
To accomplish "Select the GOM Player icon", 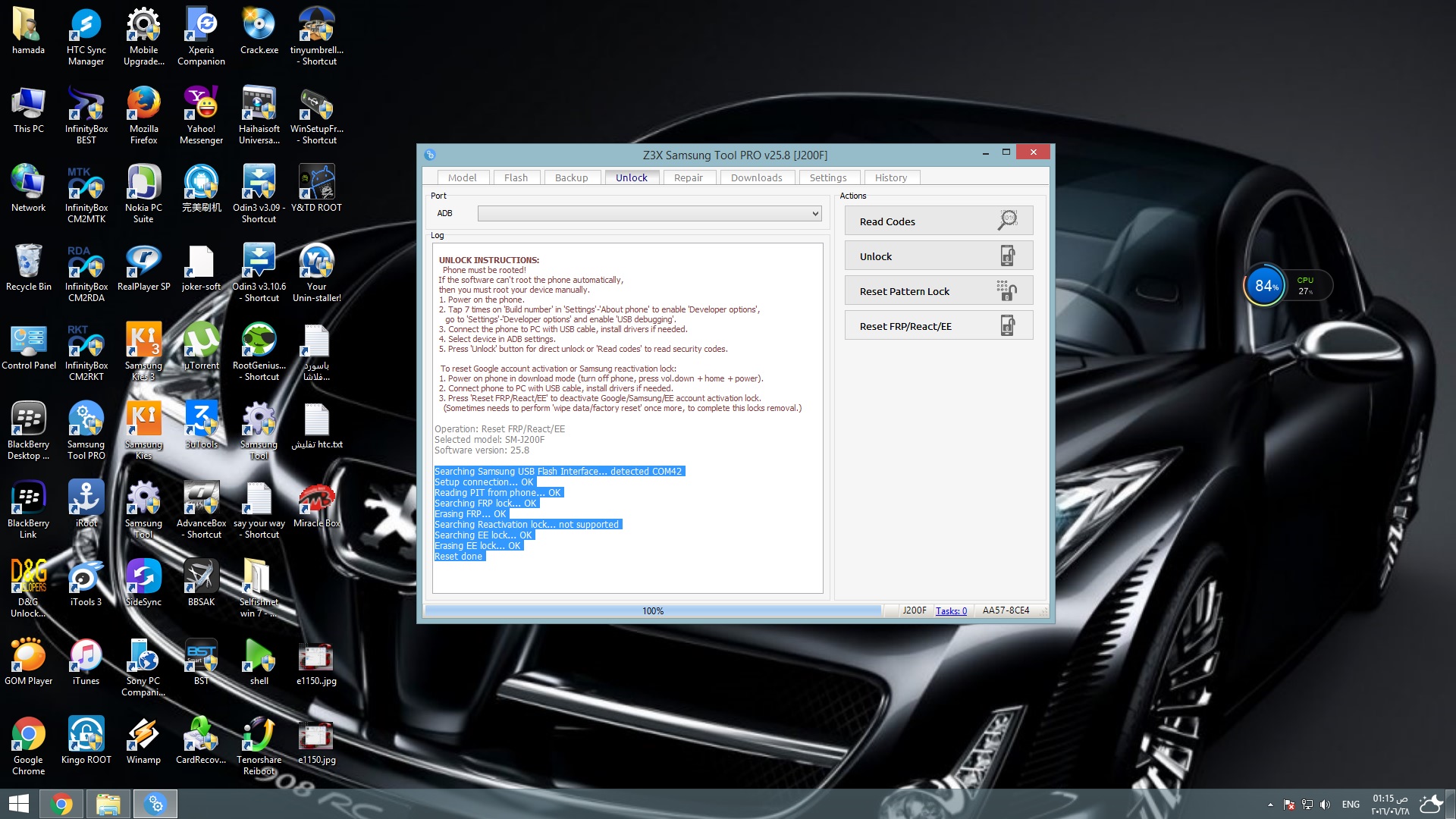I will point(28,663).
